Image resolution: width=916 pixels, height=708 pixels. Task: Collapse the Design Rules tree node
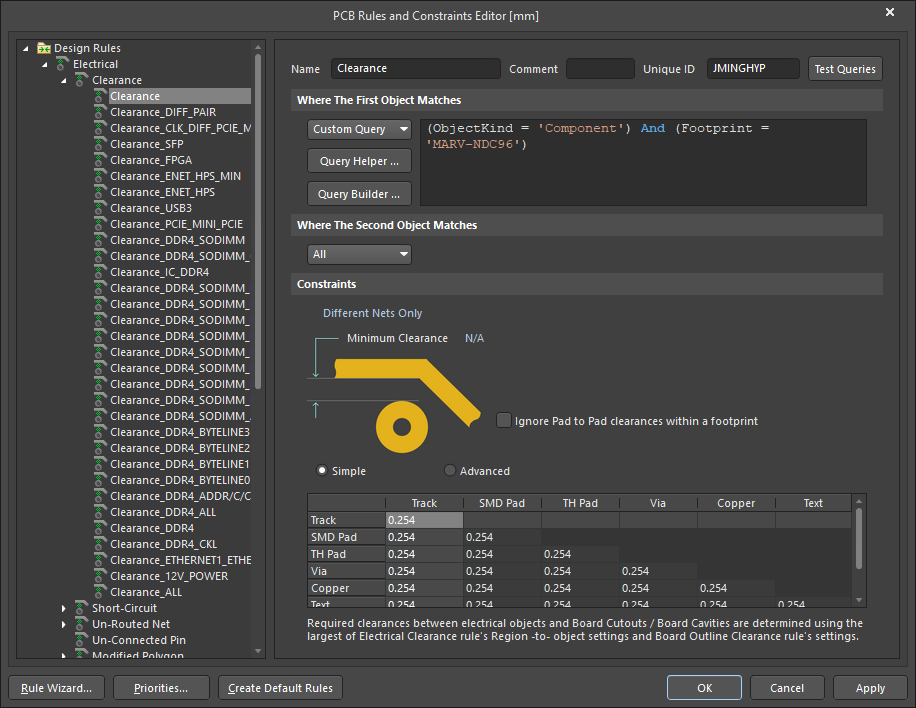[x=26, y=48]
